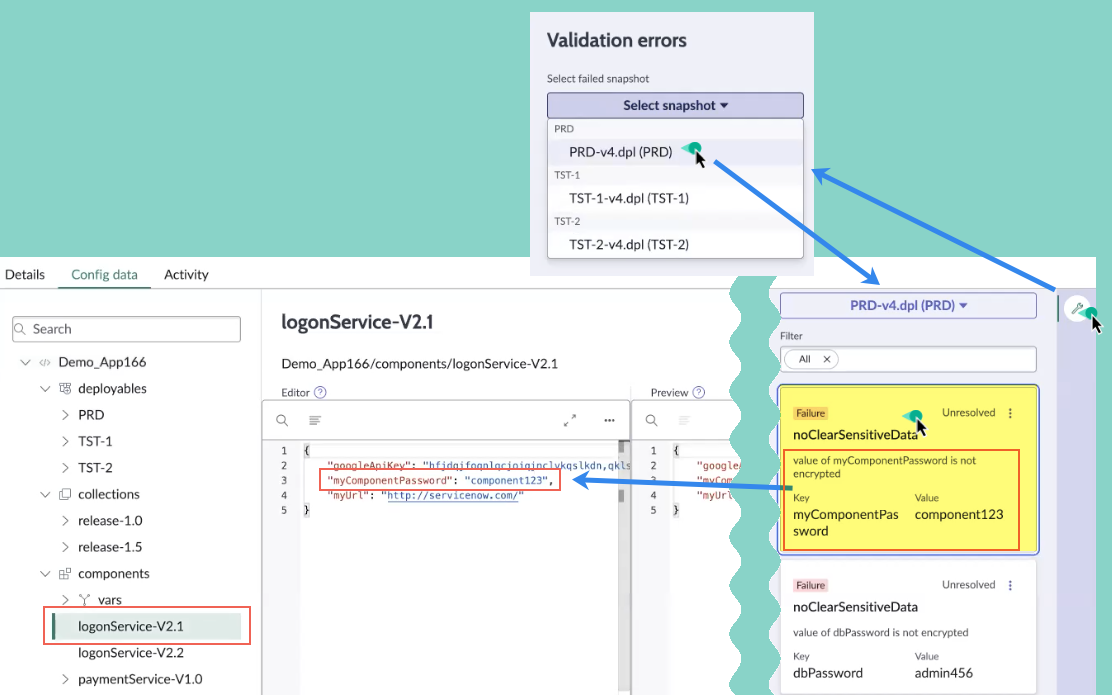Image resolution: width=1112 pixels, height=695 pixels.
Task: Expand the PRD deployable node
Action: (65, 415)
